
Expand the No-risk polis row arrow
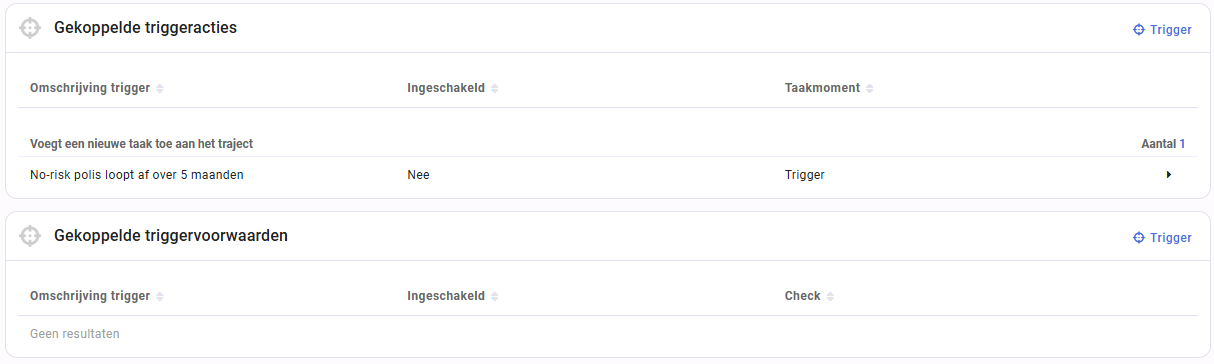[1168, 175]
